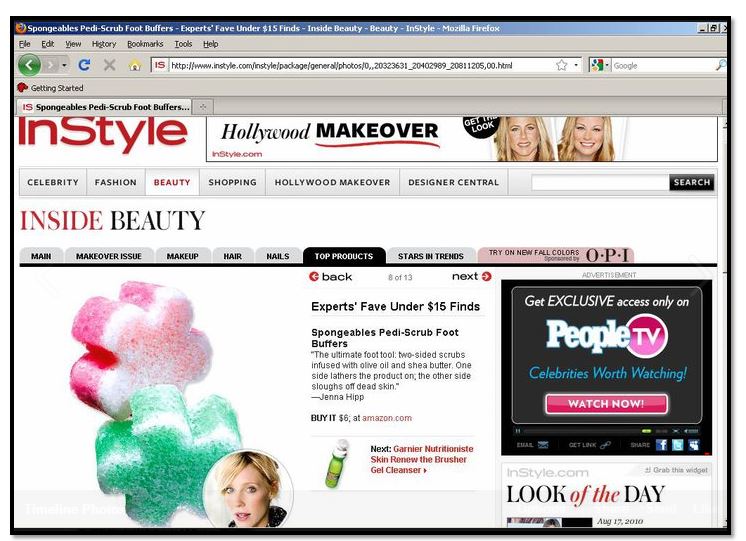Select the Main tab under Inside Beauty
Image resolution: width=746 pixels, height=541 pixels.
(41, 256)
